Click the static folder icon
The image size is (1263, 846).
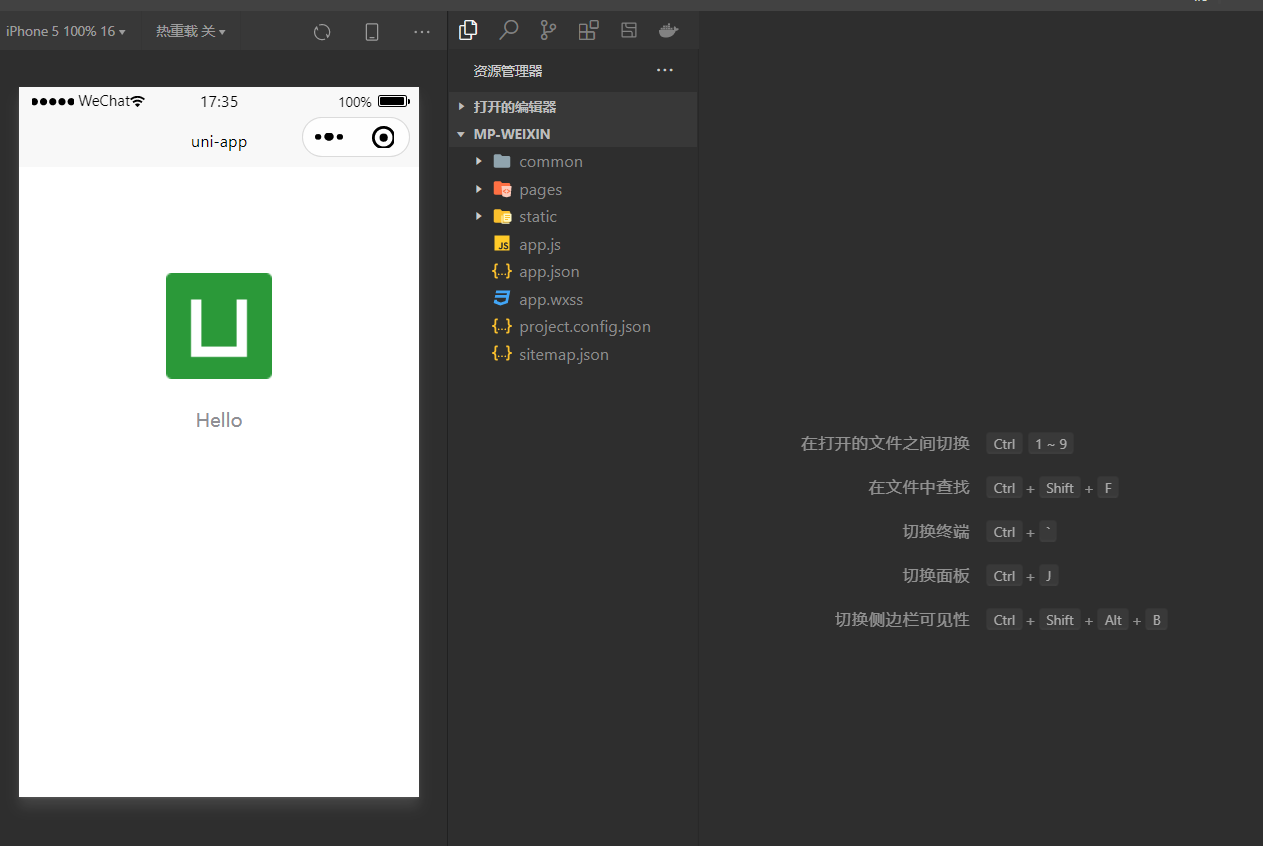pyautogui.click(x=502, y=216)
